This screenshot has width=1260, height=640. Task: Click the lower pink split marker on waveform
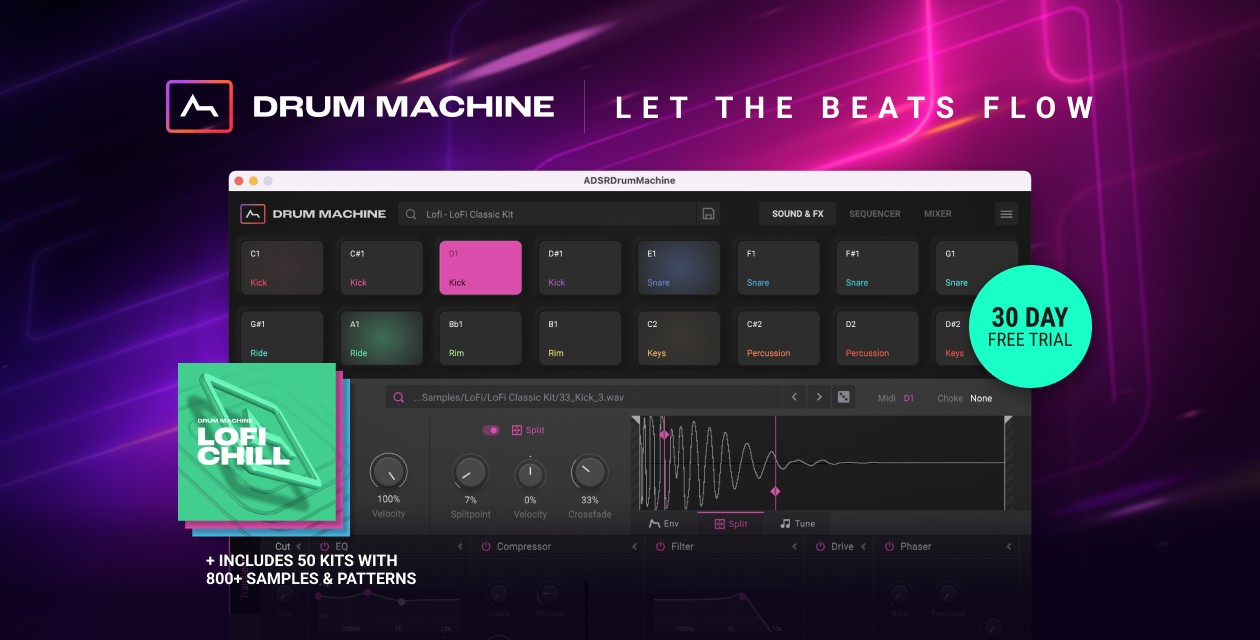(x=775, y=491)
